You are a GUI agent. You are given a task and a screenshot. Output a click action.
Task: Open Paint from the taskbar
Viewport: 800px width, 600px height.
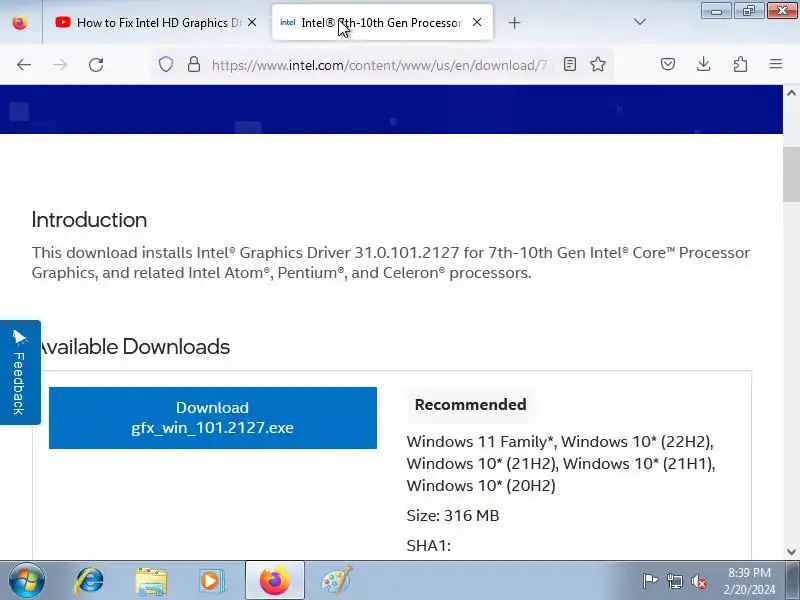(x=336, y=581)
